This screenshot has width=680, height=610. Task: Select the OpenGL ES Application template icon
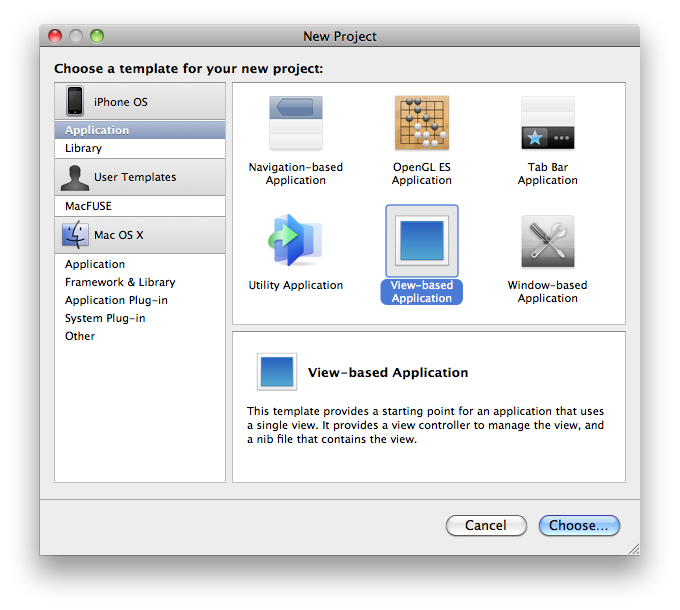coord(422,123)
